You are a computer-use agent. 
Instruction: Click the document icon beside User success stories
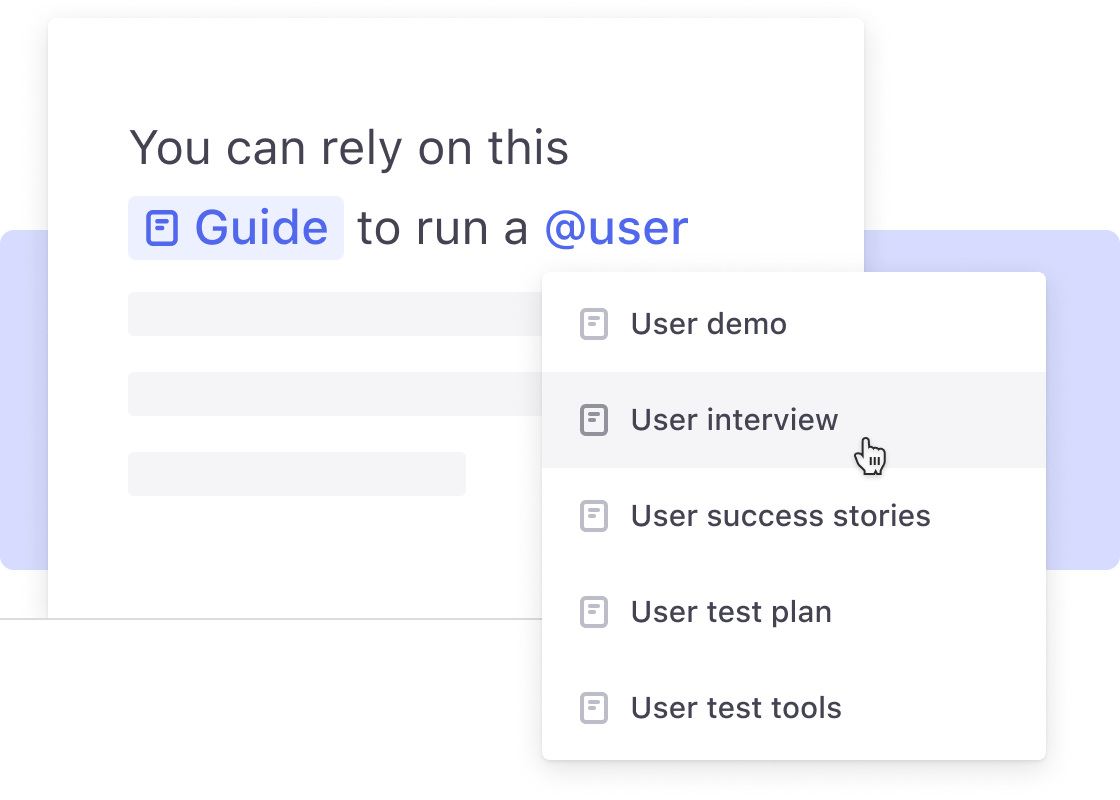(594, 516)
